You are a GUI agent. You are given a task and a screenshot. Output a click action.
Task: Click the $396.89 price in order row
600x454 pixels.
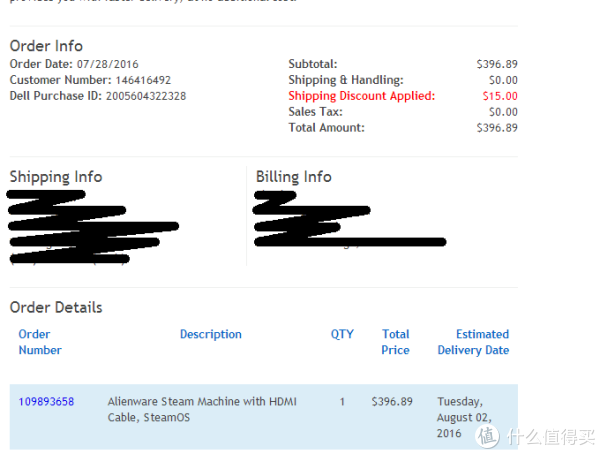(392, 402)
